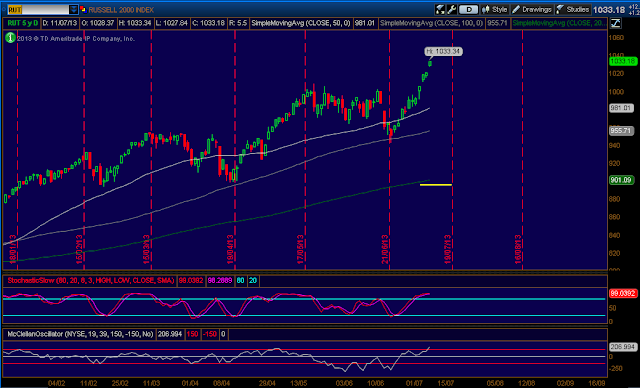Click the H: 1033.34 value in header

[135, 23]
